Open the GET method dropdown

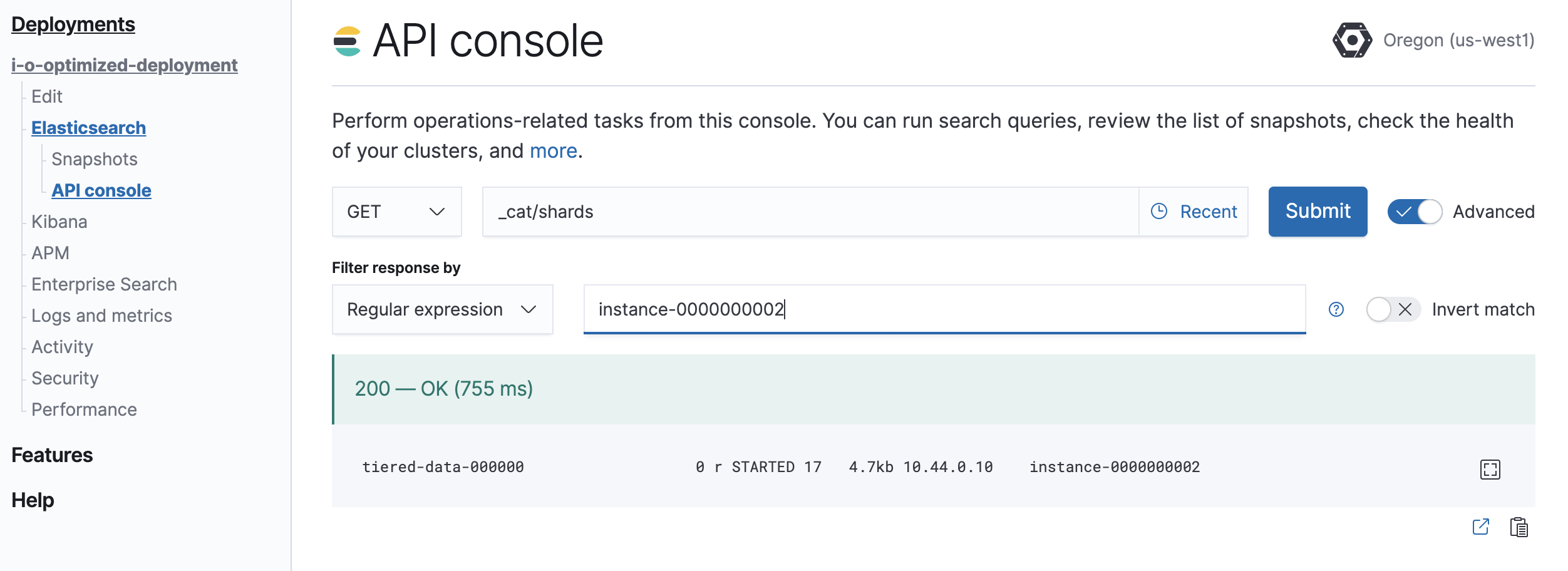click(x=396, y=212)
